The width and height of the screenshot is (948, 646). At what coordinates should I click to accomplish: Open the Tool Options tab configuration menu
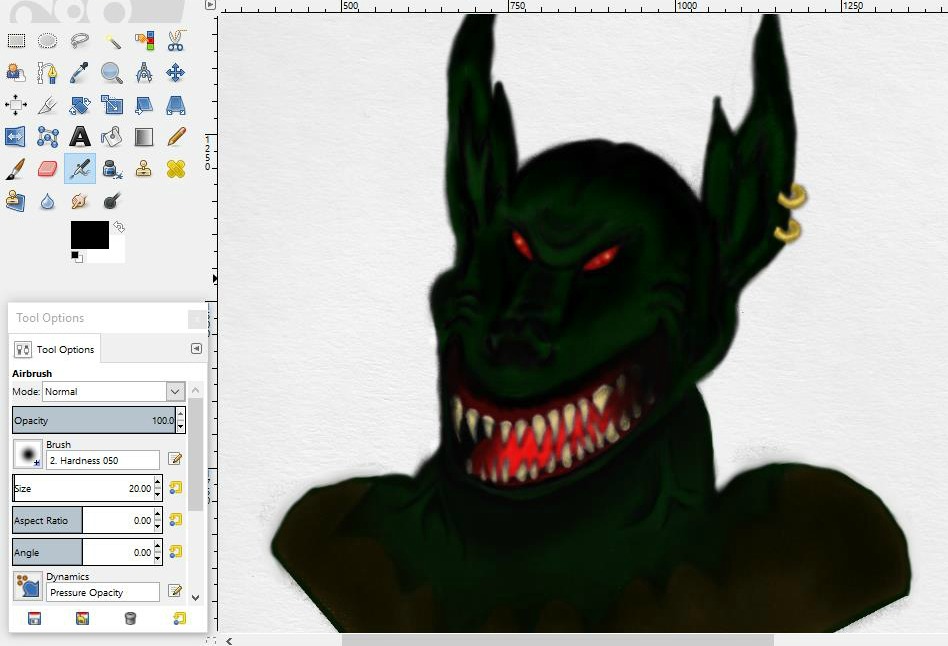(x=196, y=349)
